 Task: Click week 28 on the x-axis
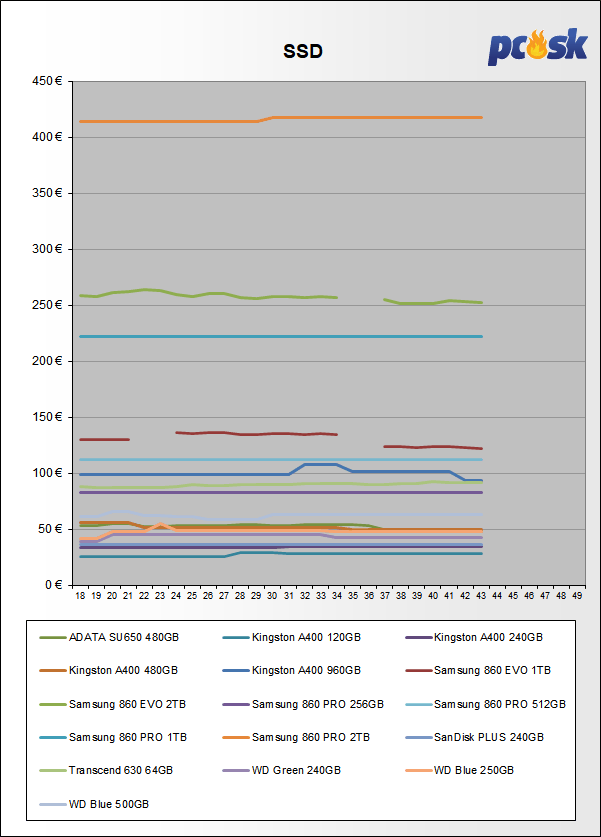click(x=240, y=596)
